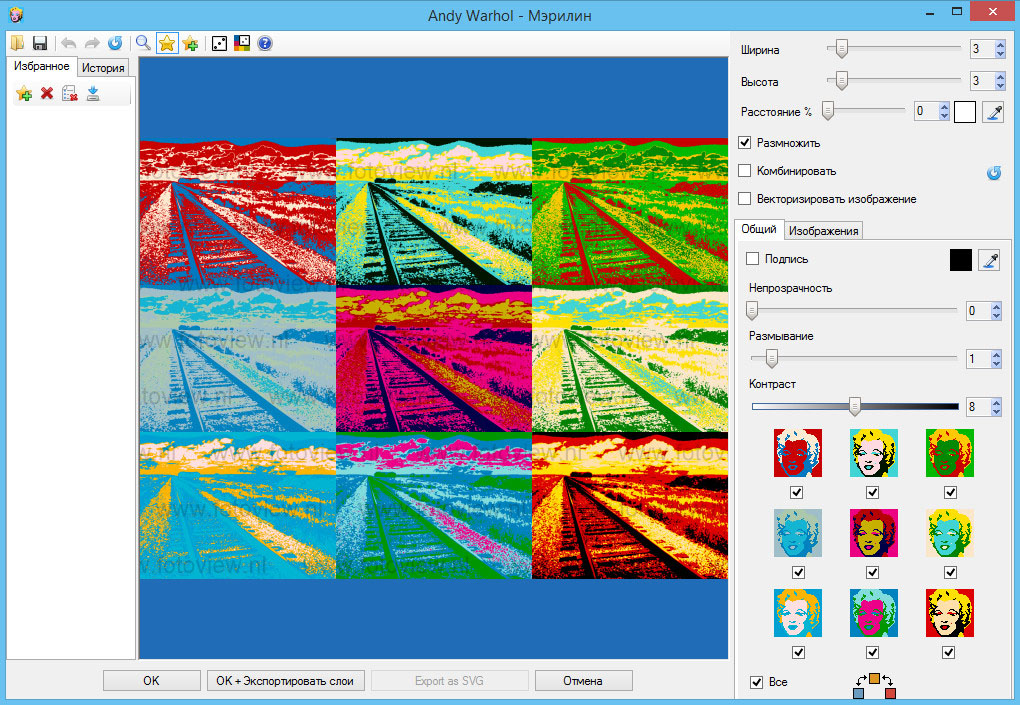Uncheck the Размножить checkbox

(745, 142)
